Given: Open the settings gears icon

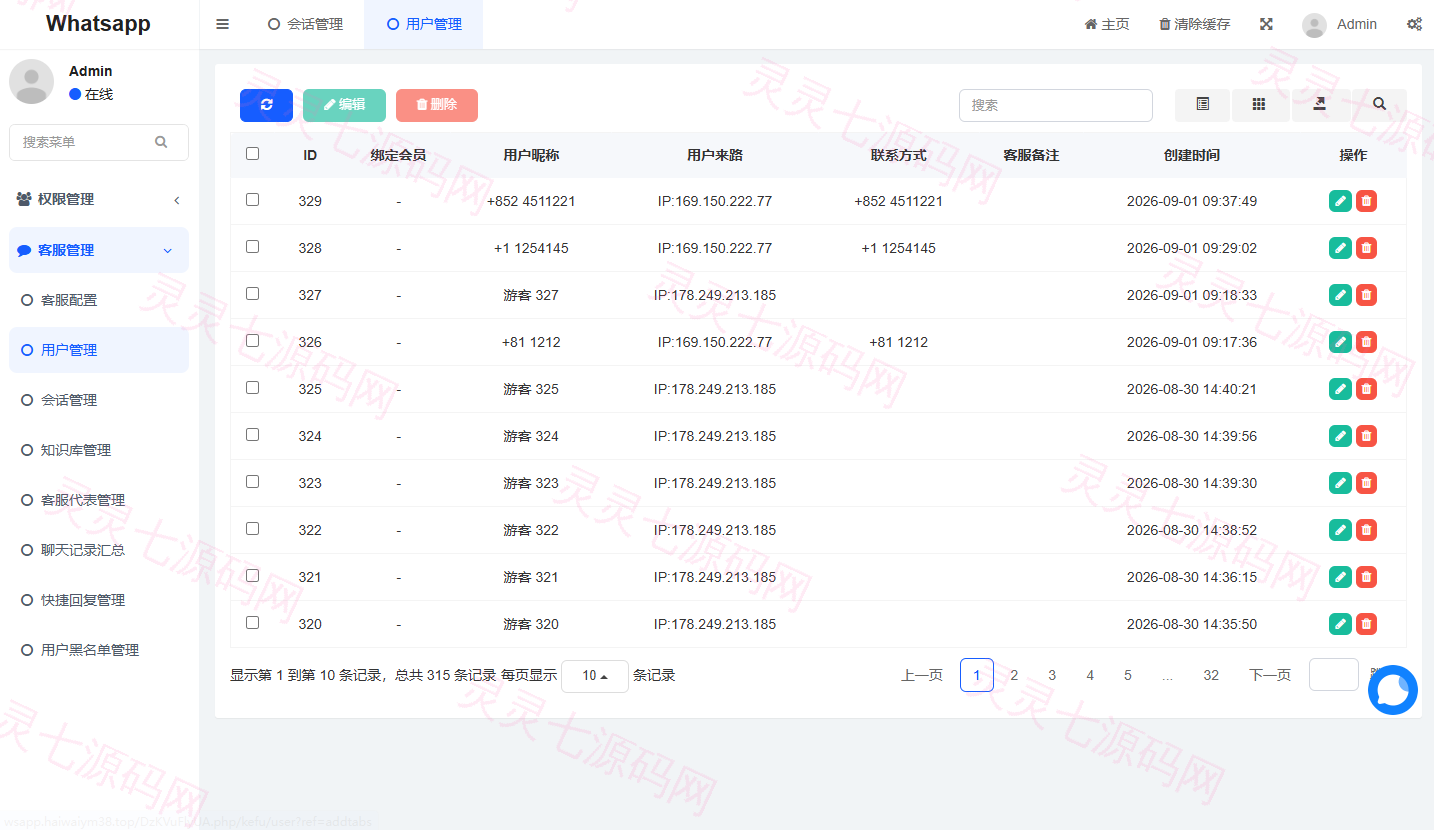Looking at the screenshot, I should [1414, 24].
